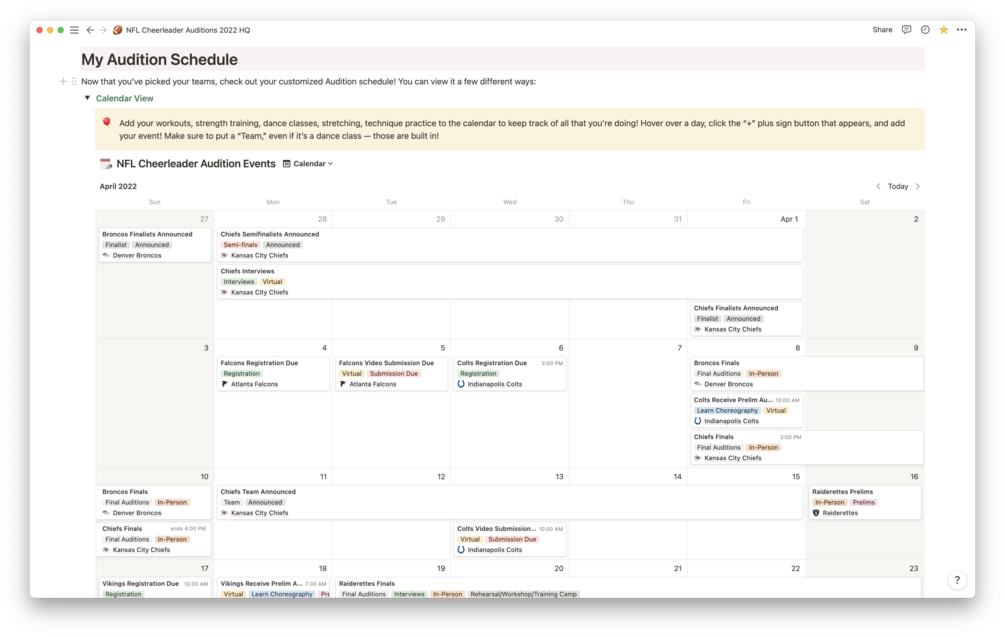Click Broncos icon on Broncos Finalists Announced
The width and height of the screenshot is (1005, 637).
click(106, 256)
